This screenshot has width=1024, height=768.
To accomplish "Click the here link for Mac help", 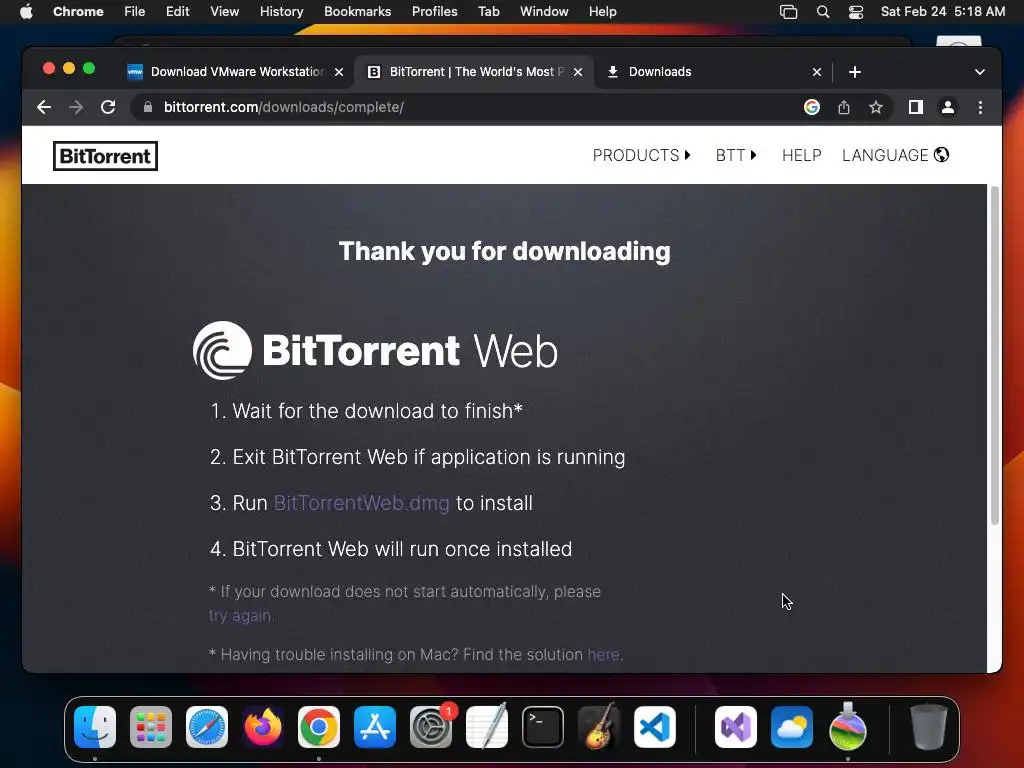I will [603, 654].
